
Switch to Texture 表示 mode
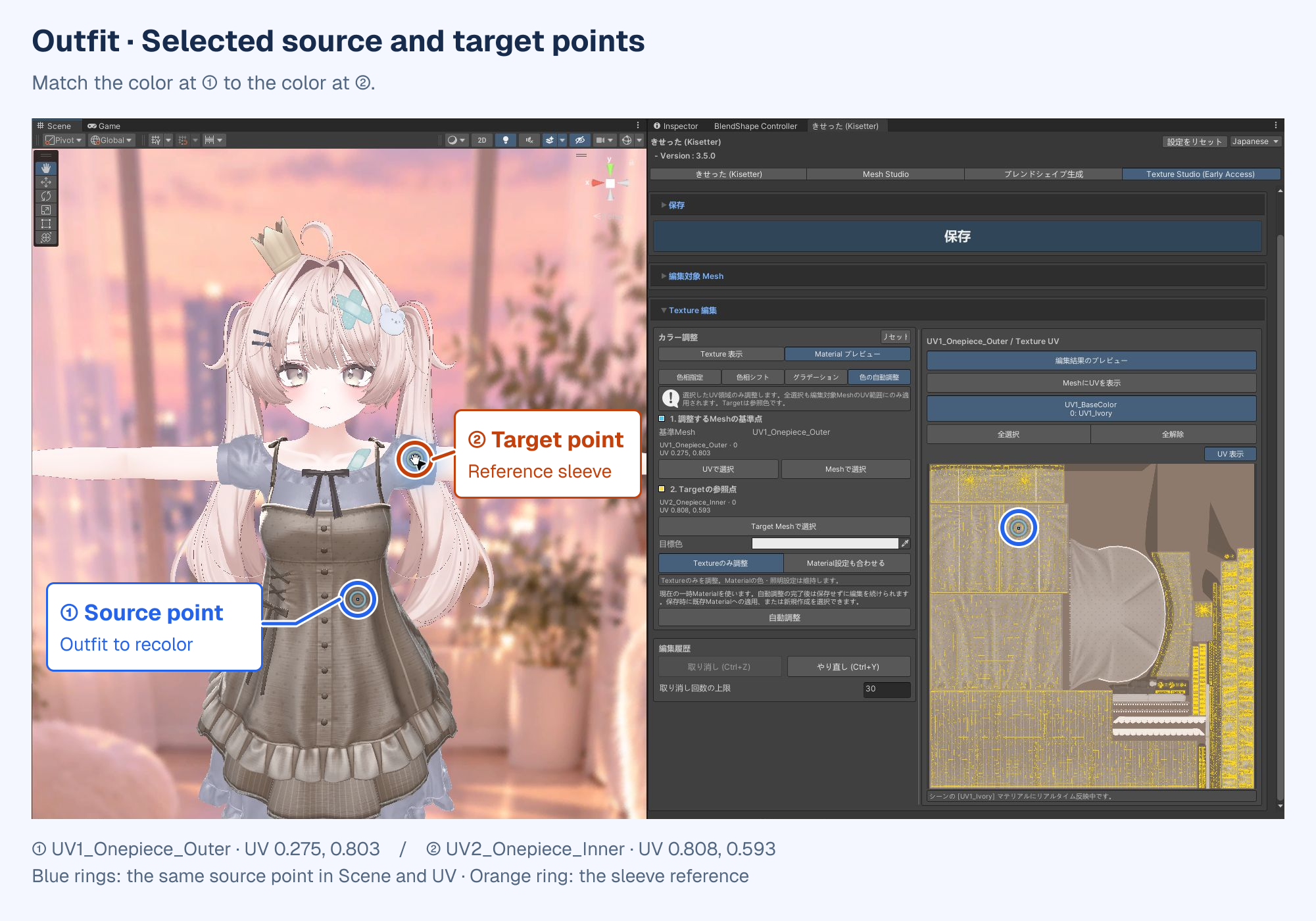tap(721, 354)
